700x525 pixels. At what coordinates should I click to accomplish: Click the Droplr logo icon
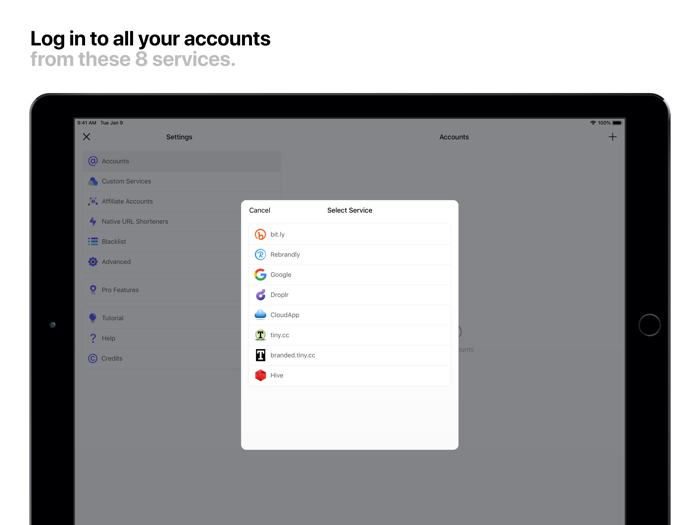[x=260, y=295]
